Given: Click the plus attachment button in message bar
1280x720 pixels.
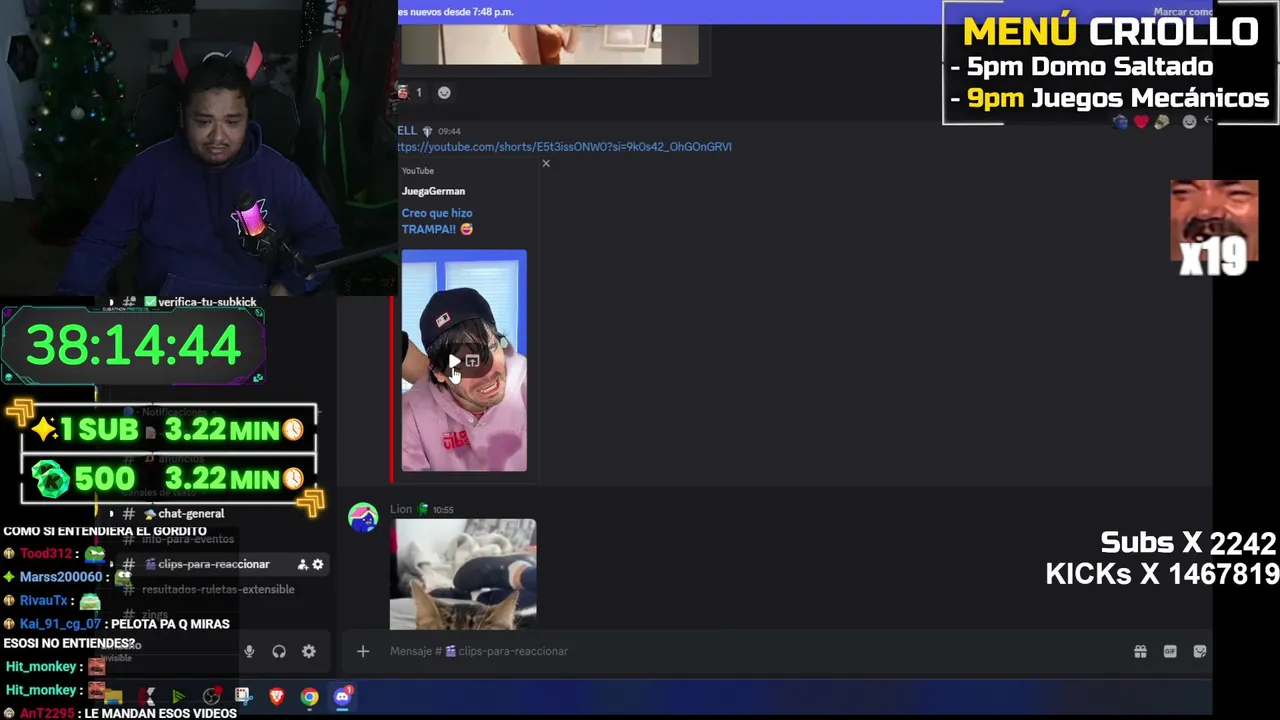Looking at the screenshot, I should [x=363, y=651].
